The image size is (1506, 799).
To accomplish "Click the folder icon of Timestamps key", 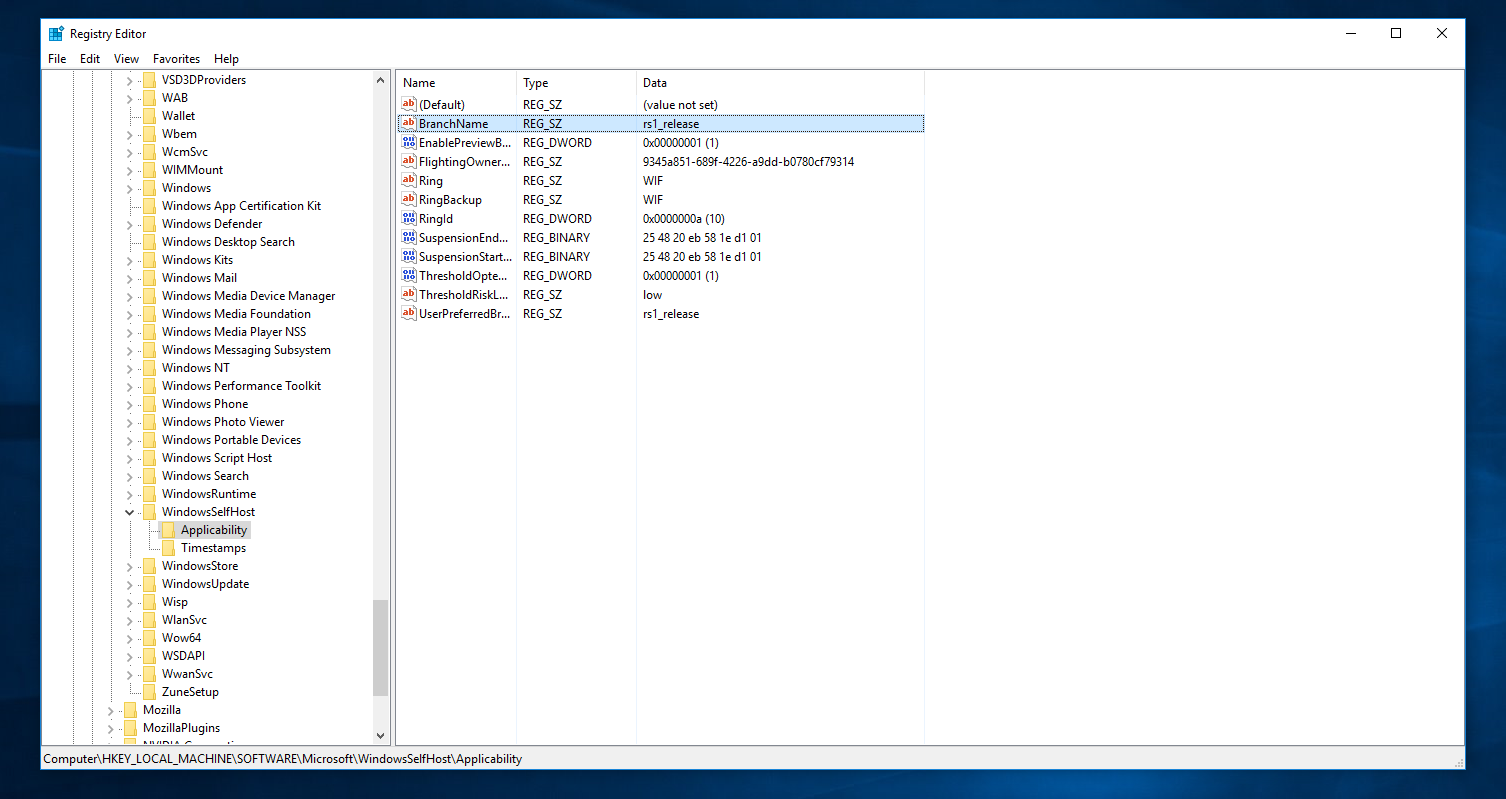I will (x=168, y=548).
